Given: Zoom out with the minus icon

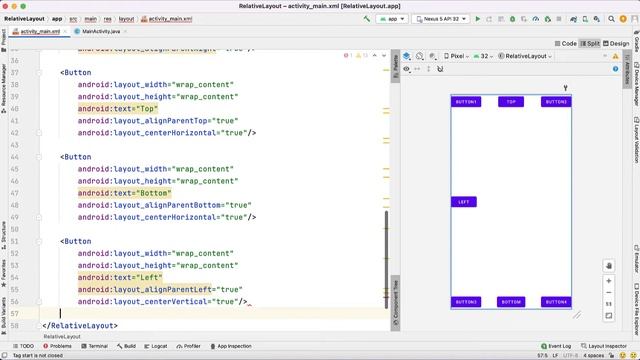Looking at the screenshot, I should (x=609, y=293).
